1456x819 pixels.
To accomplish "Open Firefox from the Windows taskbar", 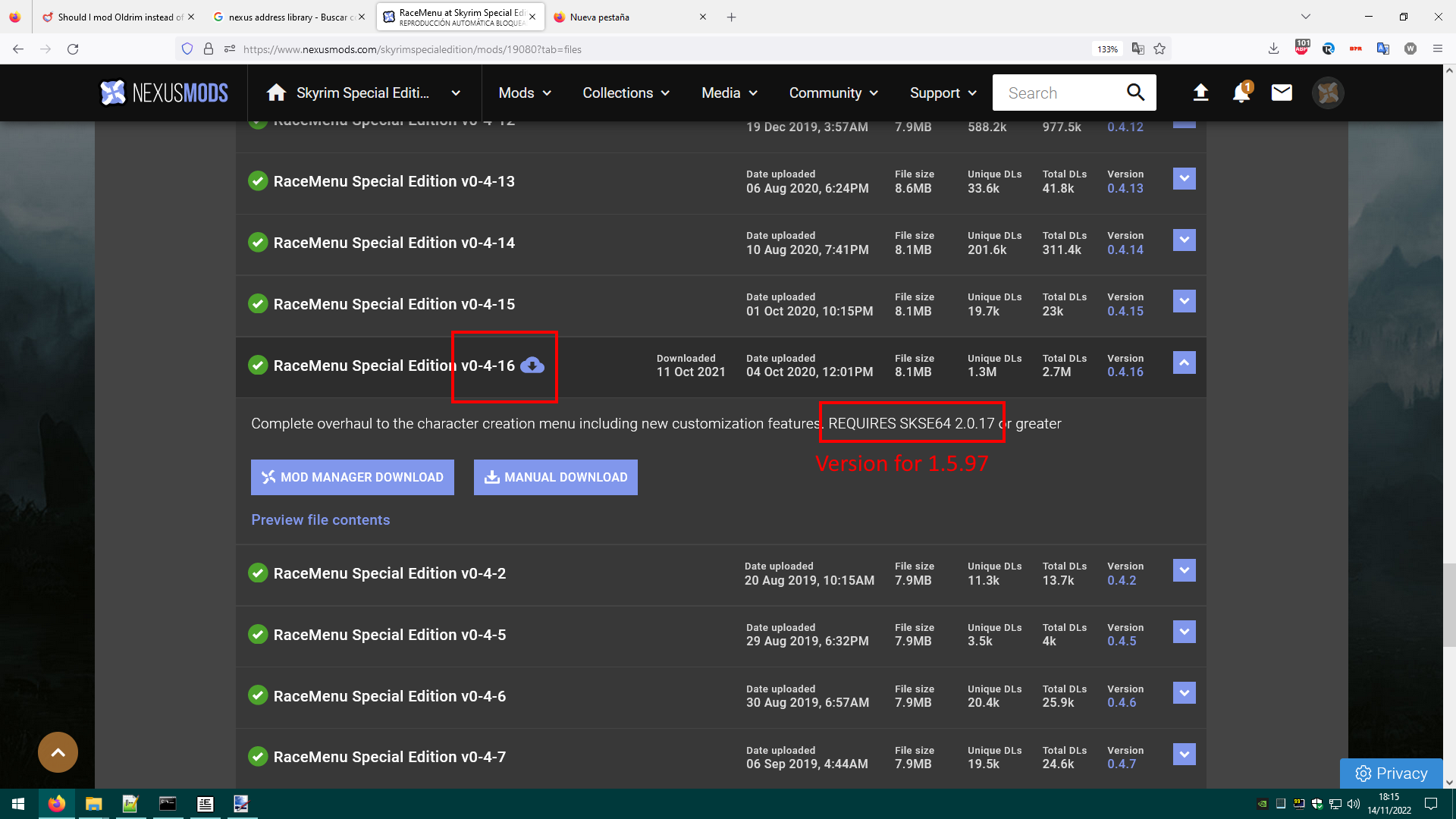I will tap(56, 804).
